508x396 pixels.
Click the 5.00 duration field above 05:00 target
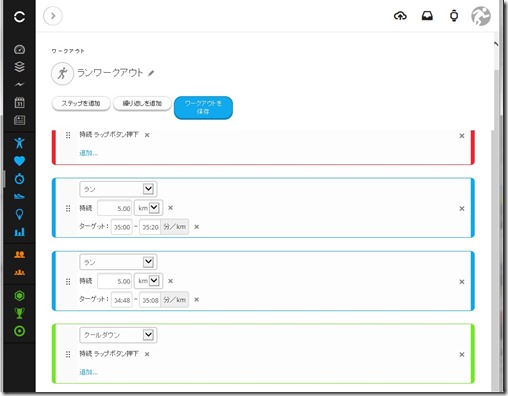pos(115,208)
